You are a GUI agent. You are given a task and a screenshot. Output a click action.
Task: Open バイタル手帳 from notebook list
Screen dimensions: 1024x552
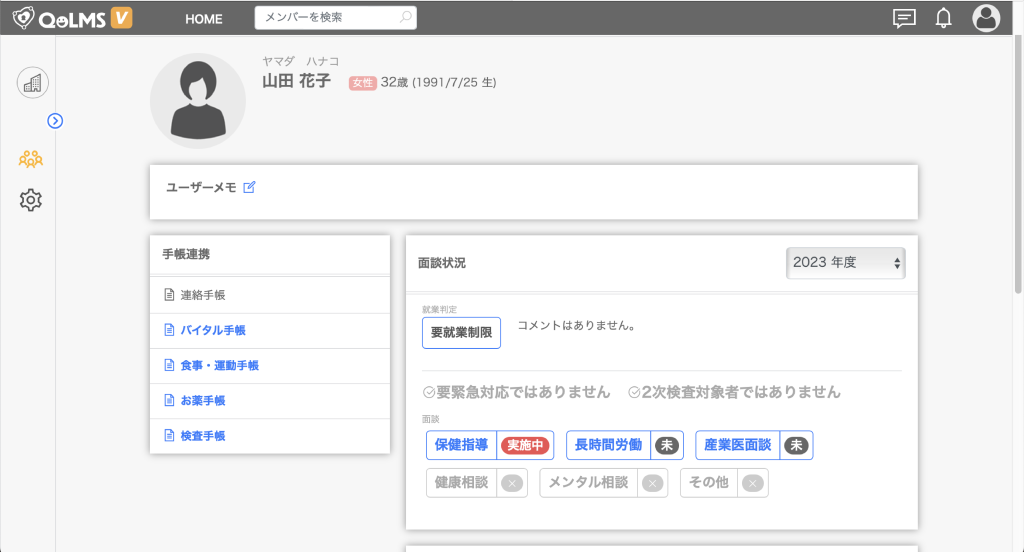click(x=212, y=330)
